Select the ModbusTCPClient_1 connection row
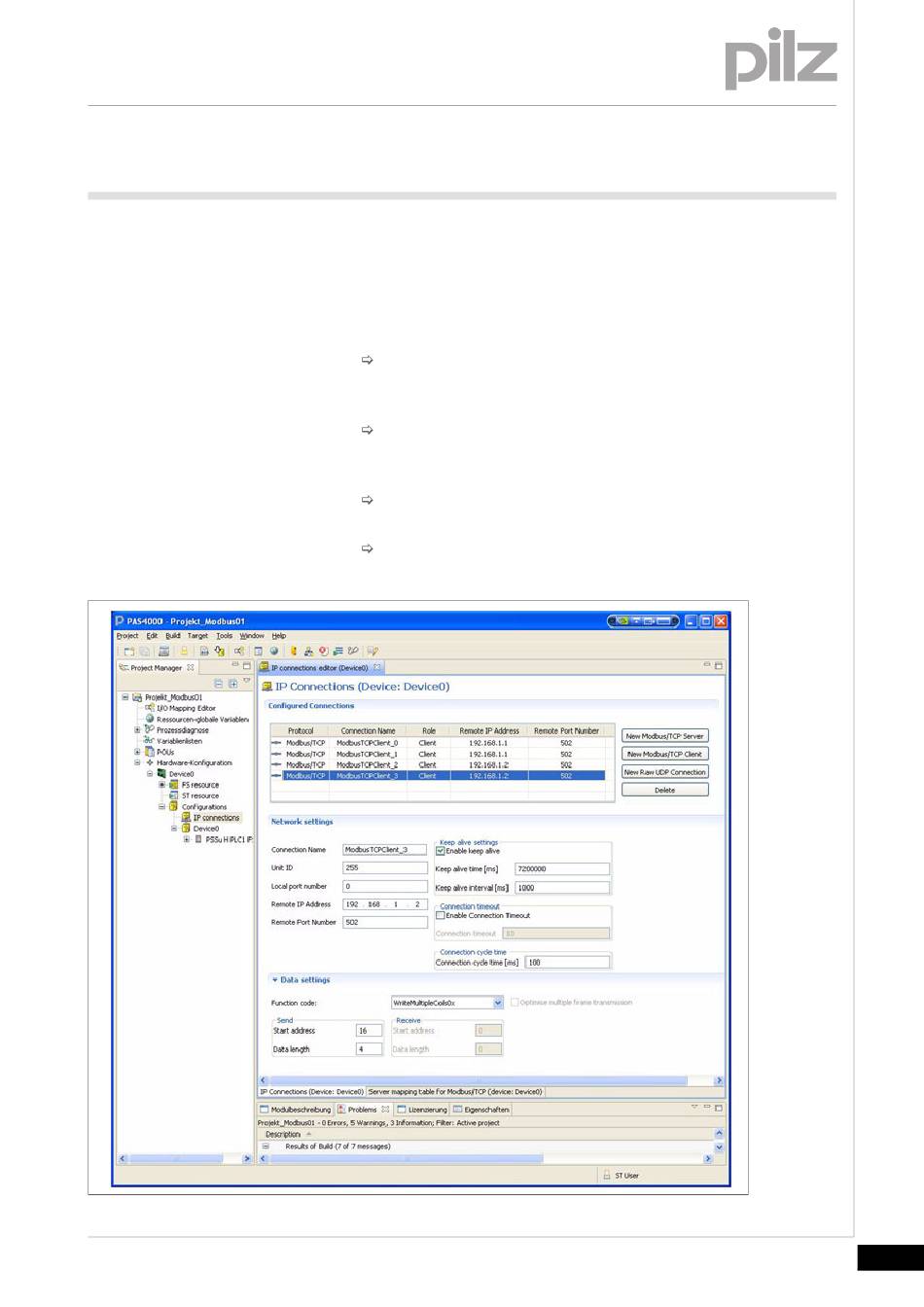924x1307 pixels. (x=438, y=754)
